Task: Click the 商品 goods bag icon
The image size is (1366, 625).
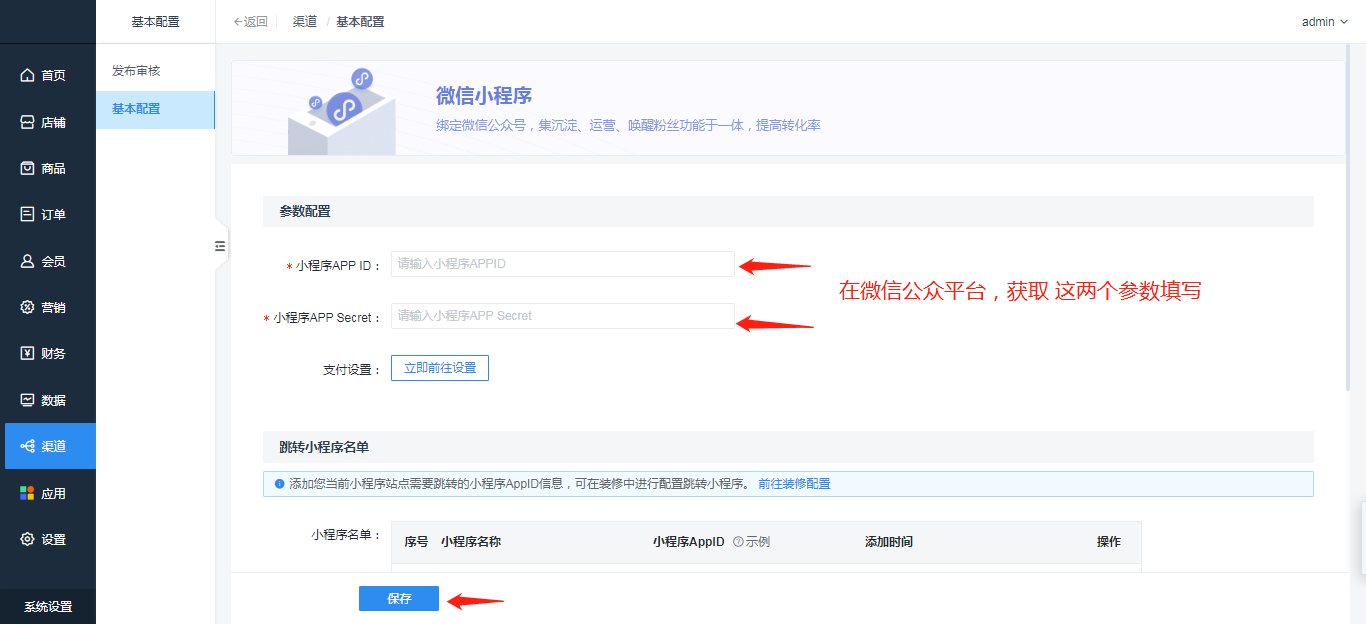Action: pyautogui.click(x=28, y=168)
